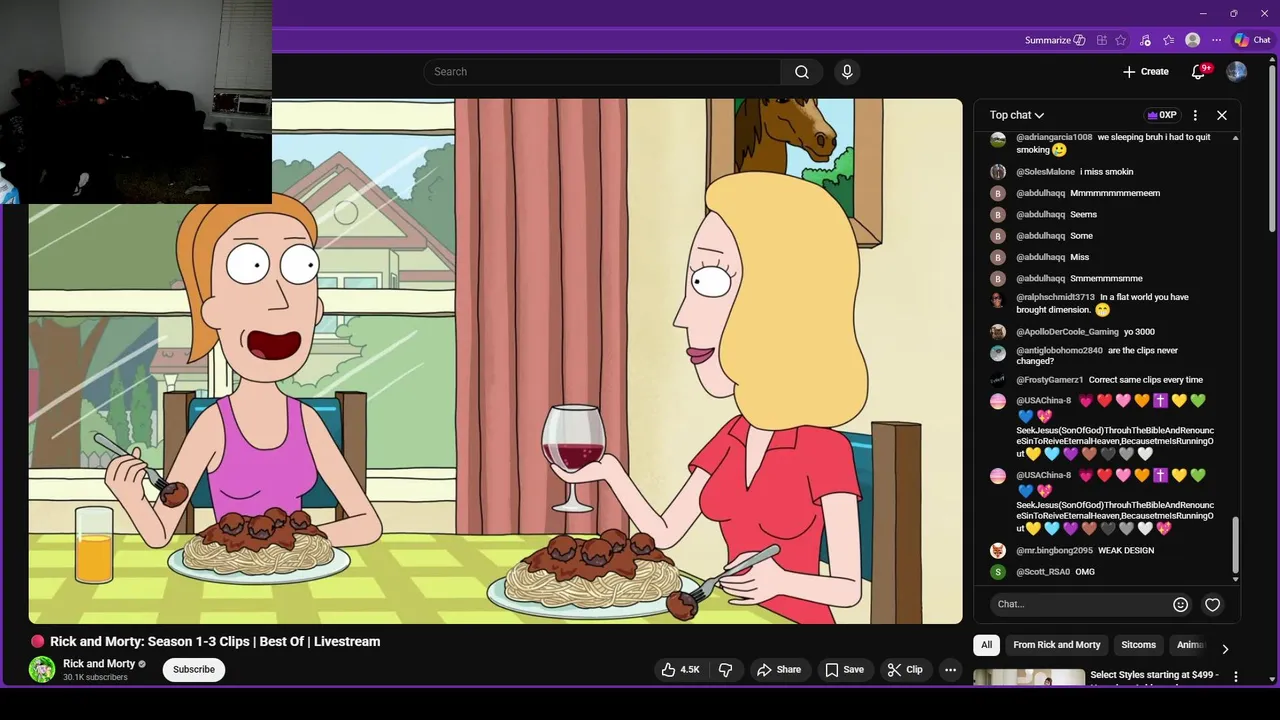Open Rick and Morty channel avatar

click(42, 669)
